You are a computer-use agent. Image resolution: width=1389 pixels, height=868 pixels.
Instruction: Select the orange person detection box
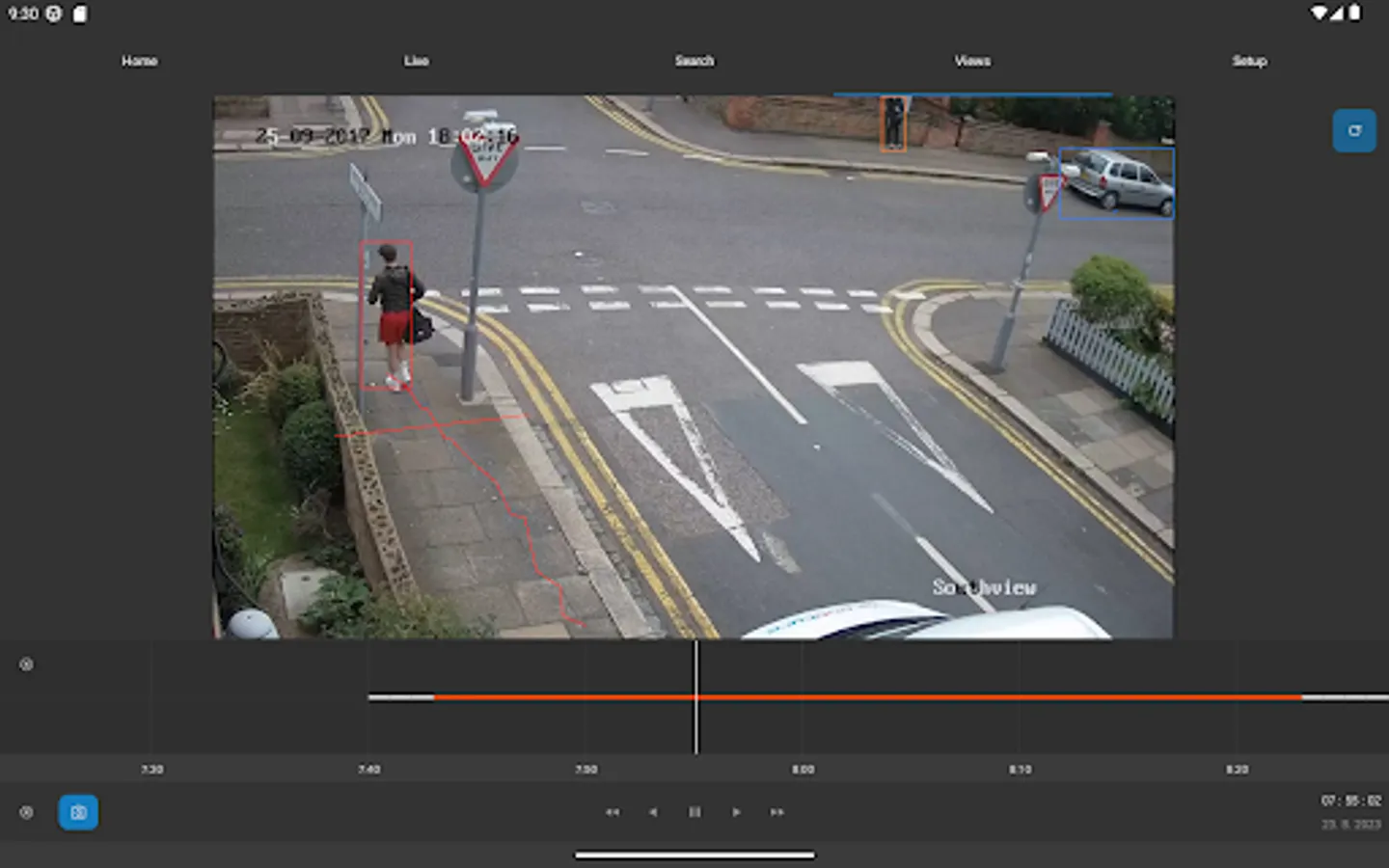tap(893, 121)
